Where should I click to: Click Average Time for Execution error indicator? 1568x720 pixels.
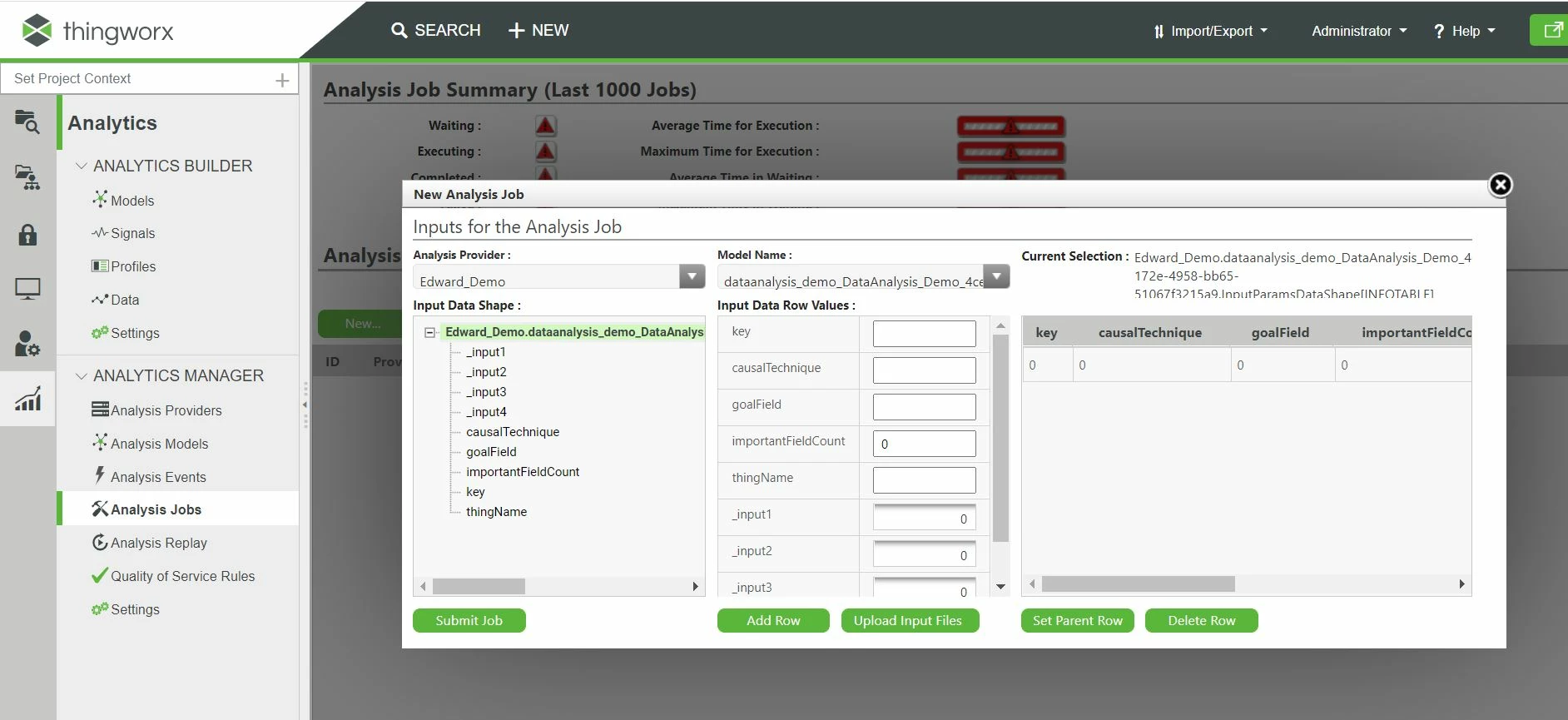(1010, 127)
